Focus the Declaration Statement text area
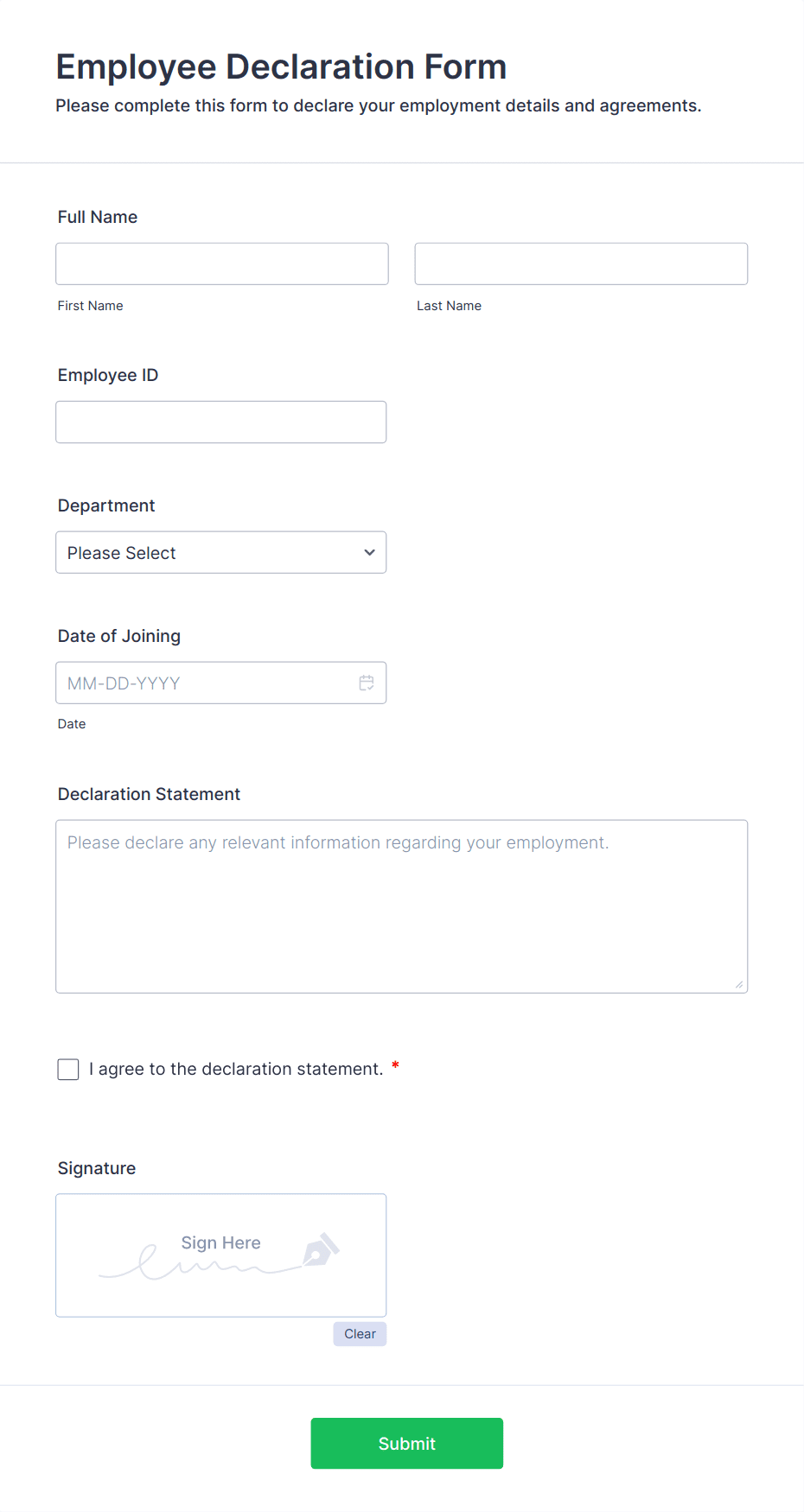Viewport: 804px width, 1512px height. 402,906
